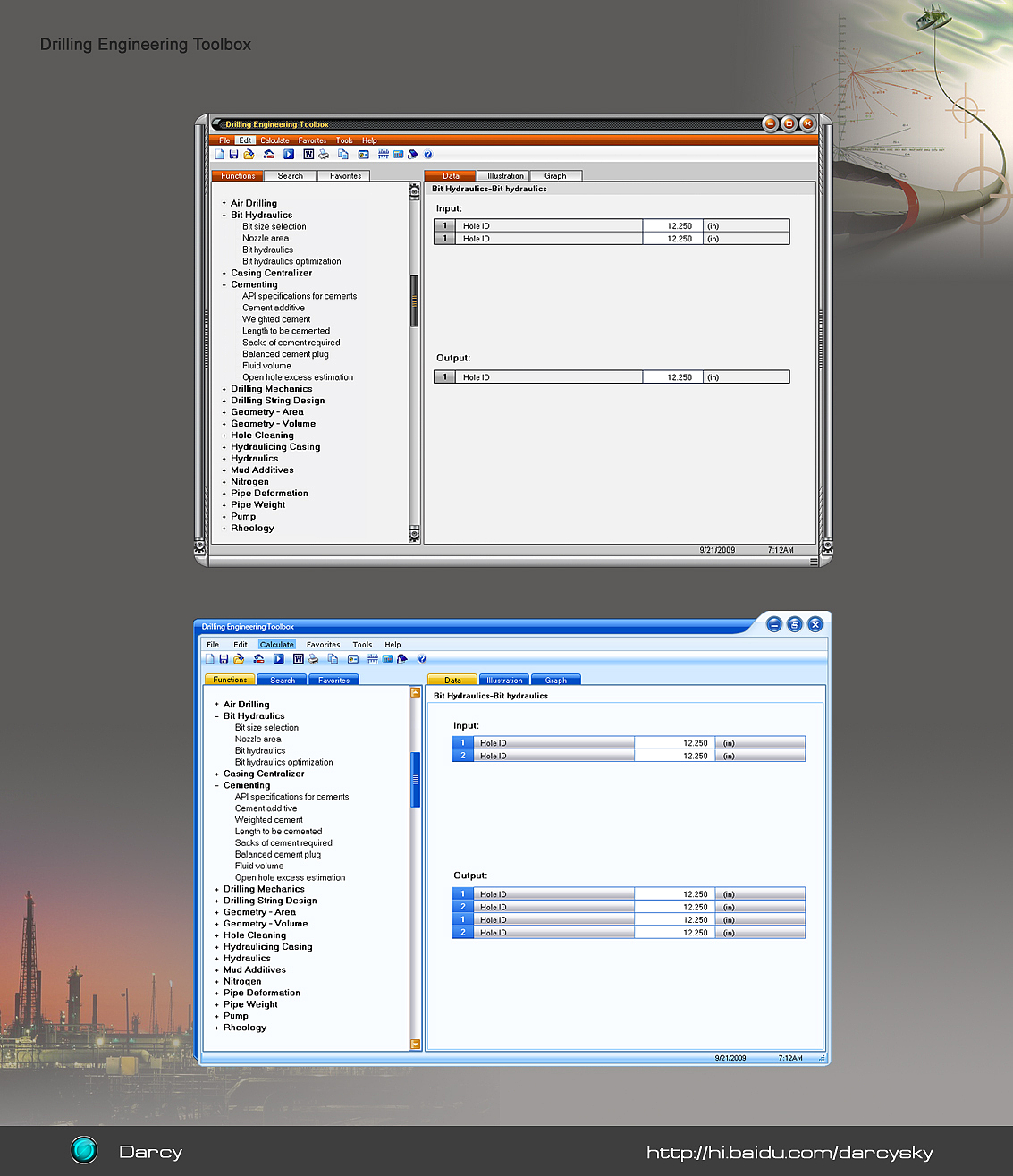The width and height of the screenshot is (1013, 1176).
Task: Click ruler-units icon in bottom blue window toolbar
Action: 373,658
